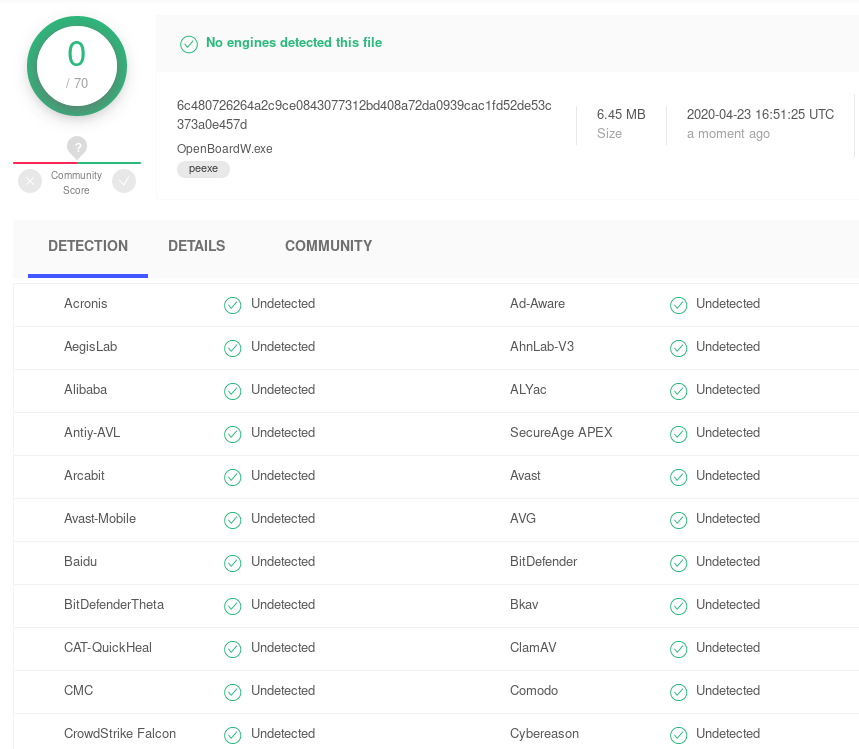Click the BitDefenderTheta result check icon

(233, 606)
